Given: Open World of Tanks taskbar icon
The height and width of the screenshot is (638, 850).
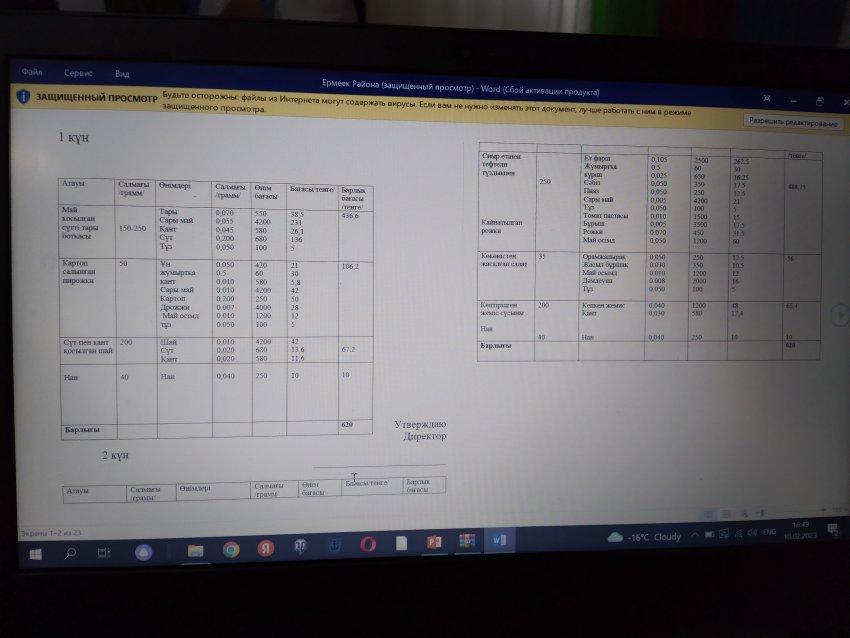Looking at the screenshot, I should click(300, 547).
